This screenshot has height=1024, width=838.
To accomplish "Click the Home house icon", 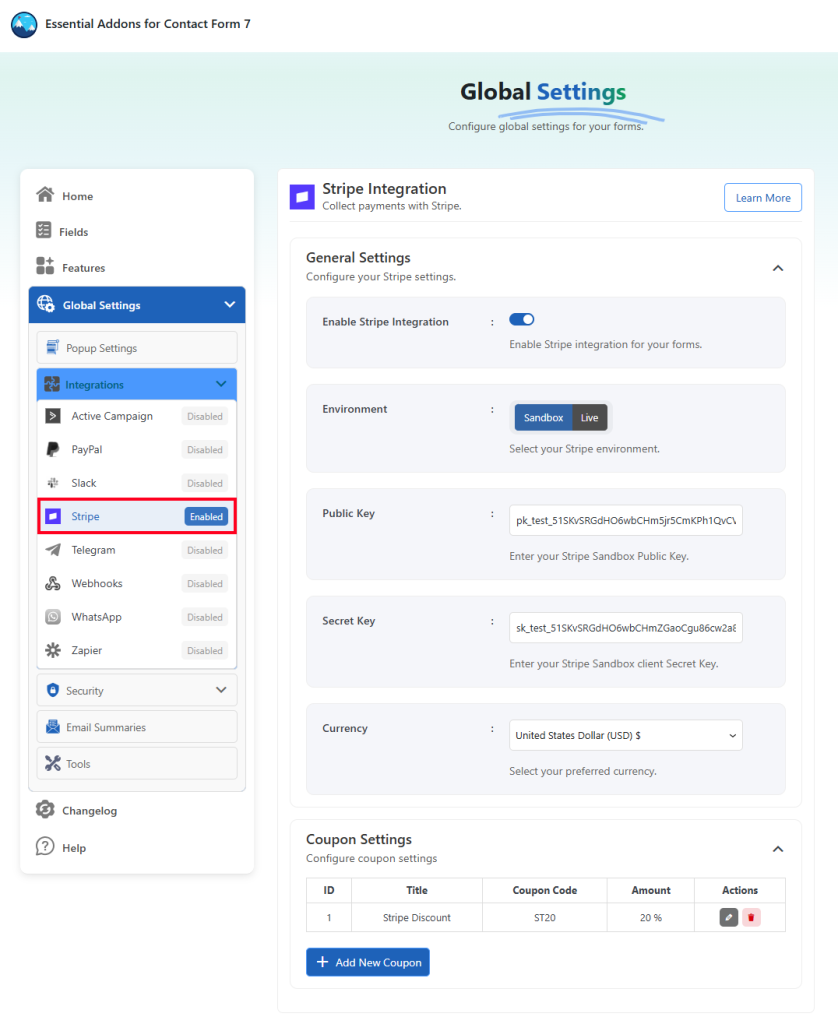I will [45, 195].
